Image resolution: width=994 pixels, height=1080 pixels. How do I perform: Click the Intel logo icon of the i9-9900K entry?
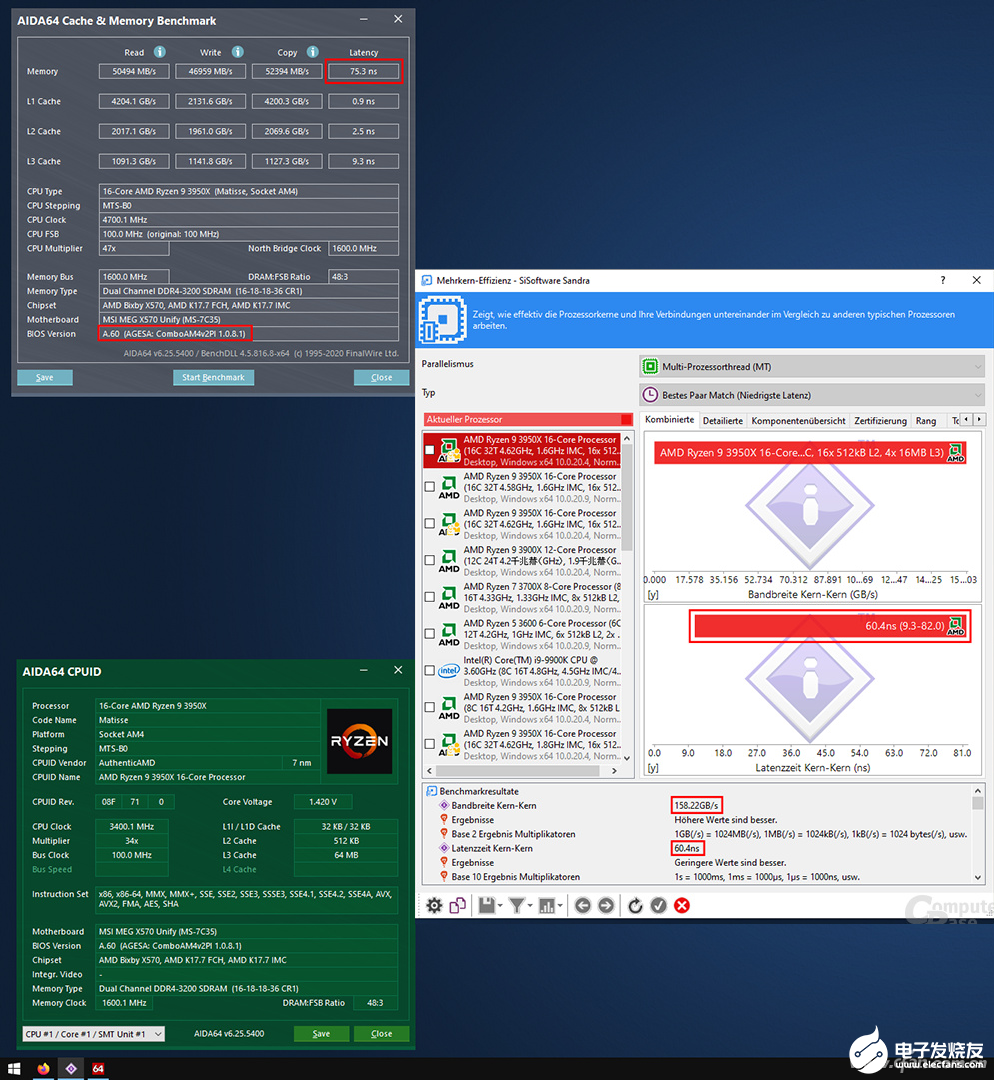[x=449, y=670]
